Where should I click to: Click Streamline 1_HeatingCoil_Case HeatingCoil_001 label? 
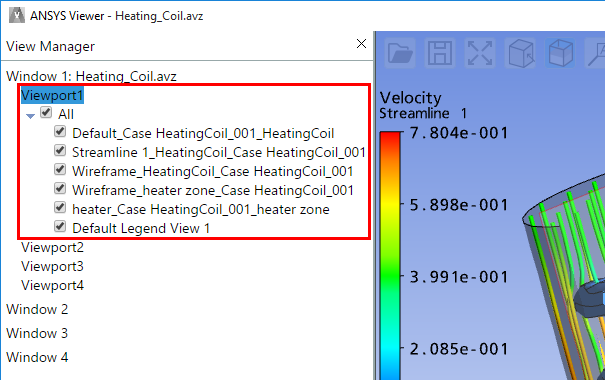point(219,152)
